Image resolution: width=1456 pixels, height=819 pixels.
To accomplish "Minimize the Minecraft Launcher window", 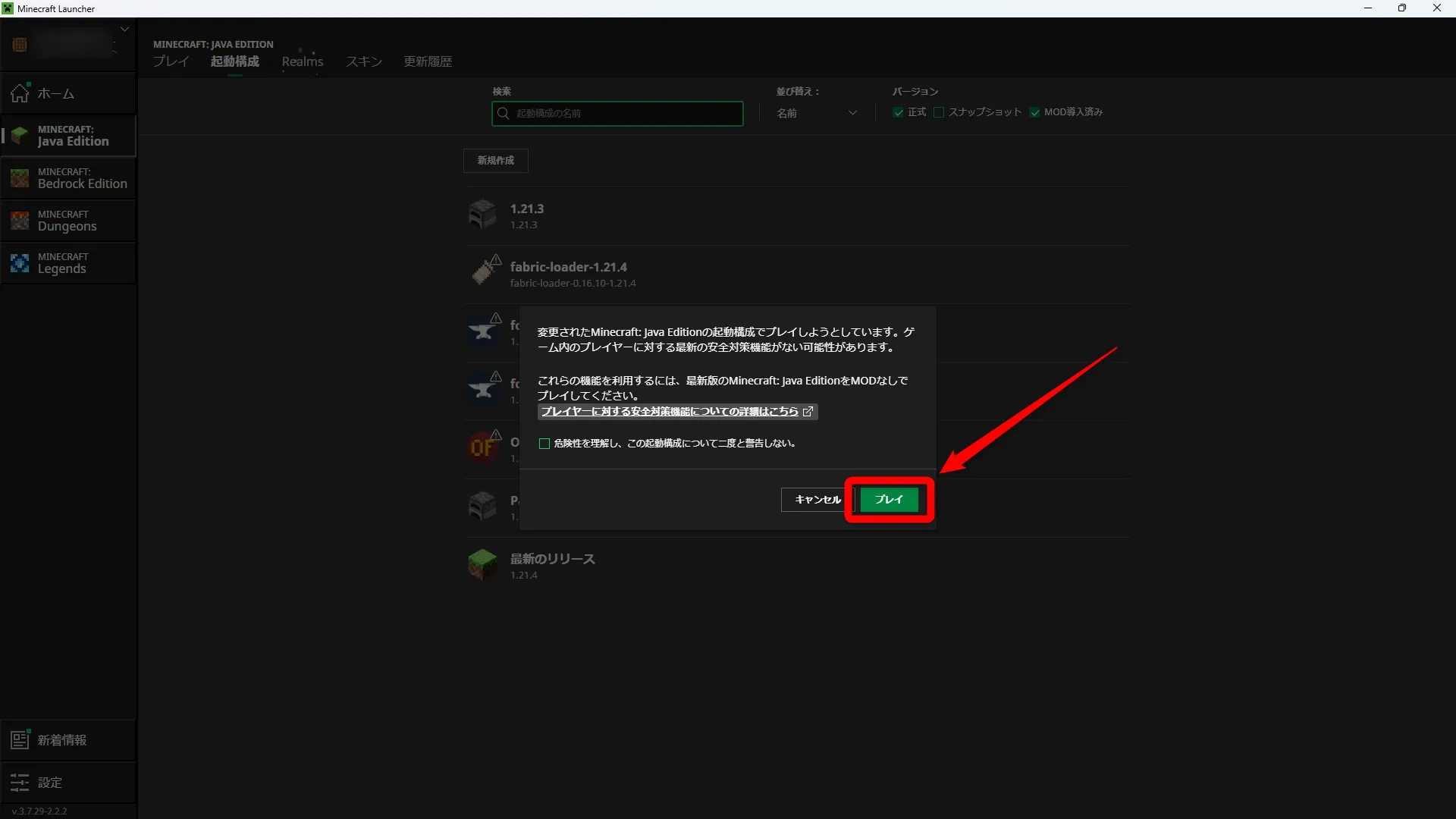I will coord(1368,8).
